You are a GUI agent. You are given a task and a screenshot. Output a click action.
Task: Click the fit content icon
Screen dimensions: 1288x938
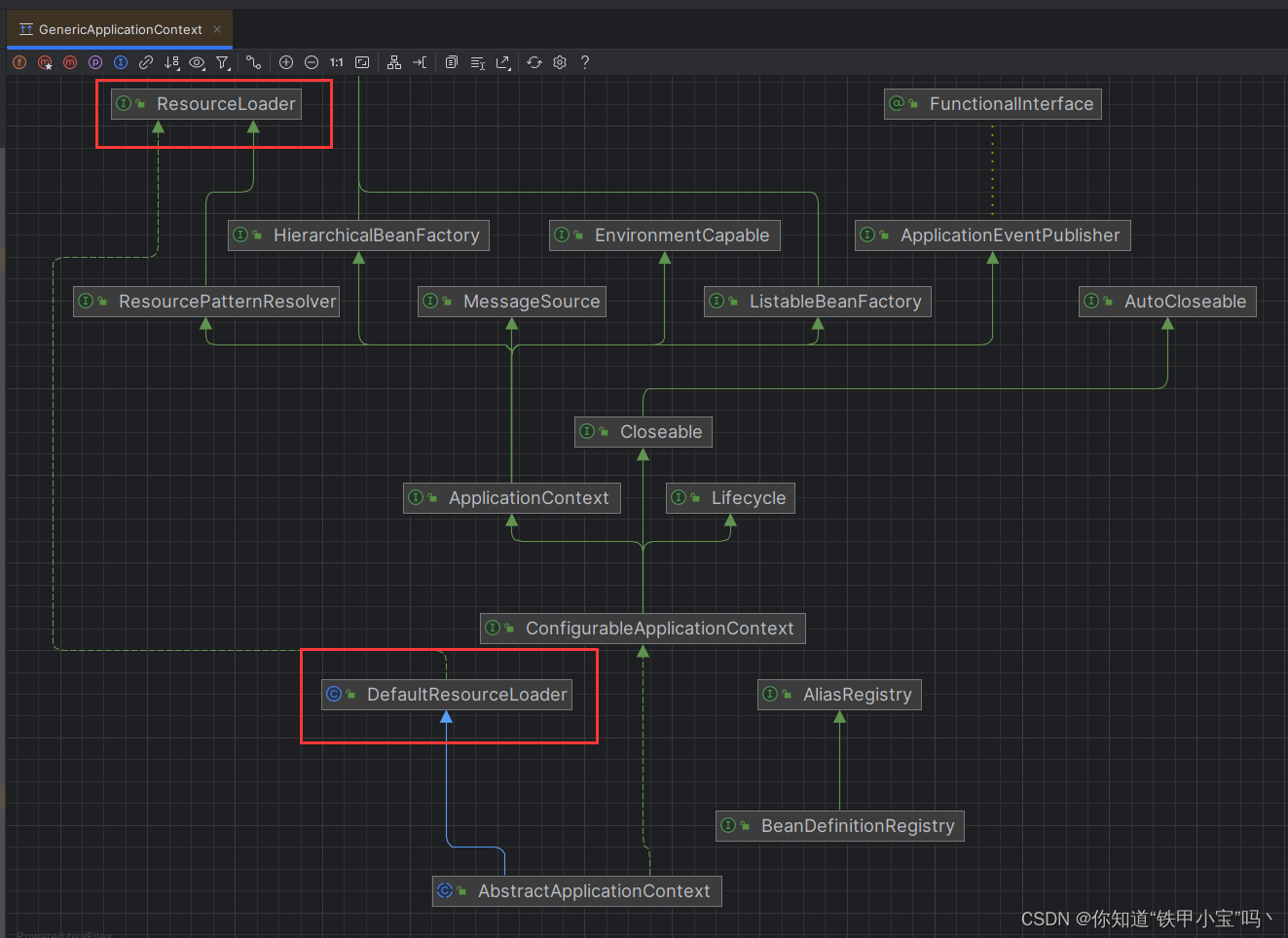pos(362,62)
